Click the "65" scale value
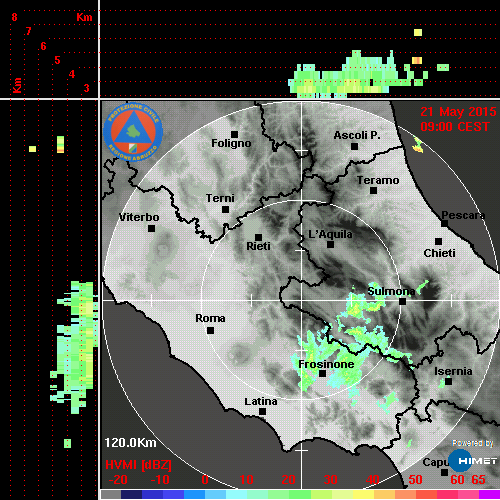The width and height of the screenshot is (500, 500). point(479,480)
